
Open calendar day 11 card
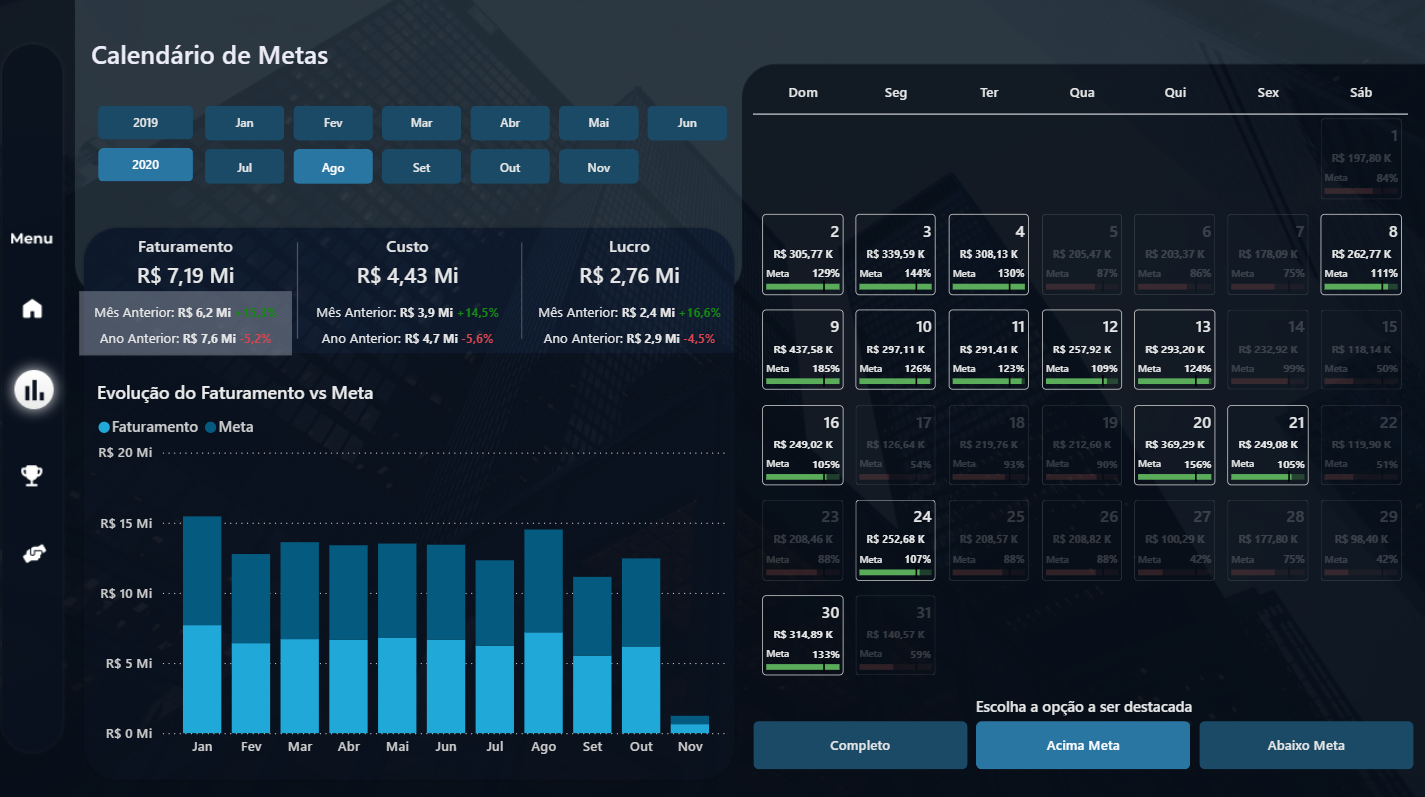(989, 349)
